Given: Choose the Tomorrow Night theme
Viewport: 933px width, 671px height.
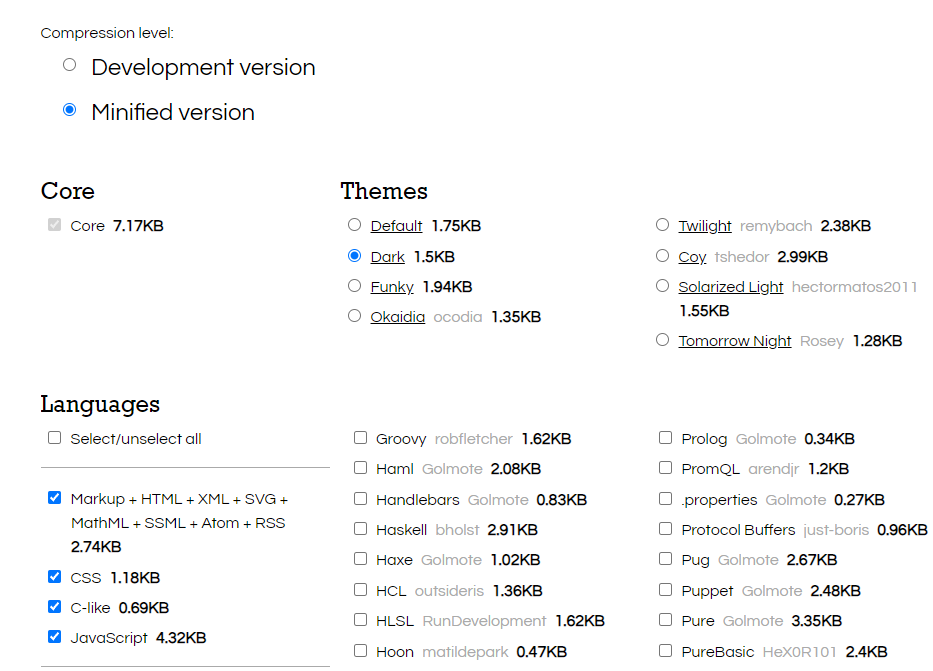Looking at the screenshot, I should [662, 340].
